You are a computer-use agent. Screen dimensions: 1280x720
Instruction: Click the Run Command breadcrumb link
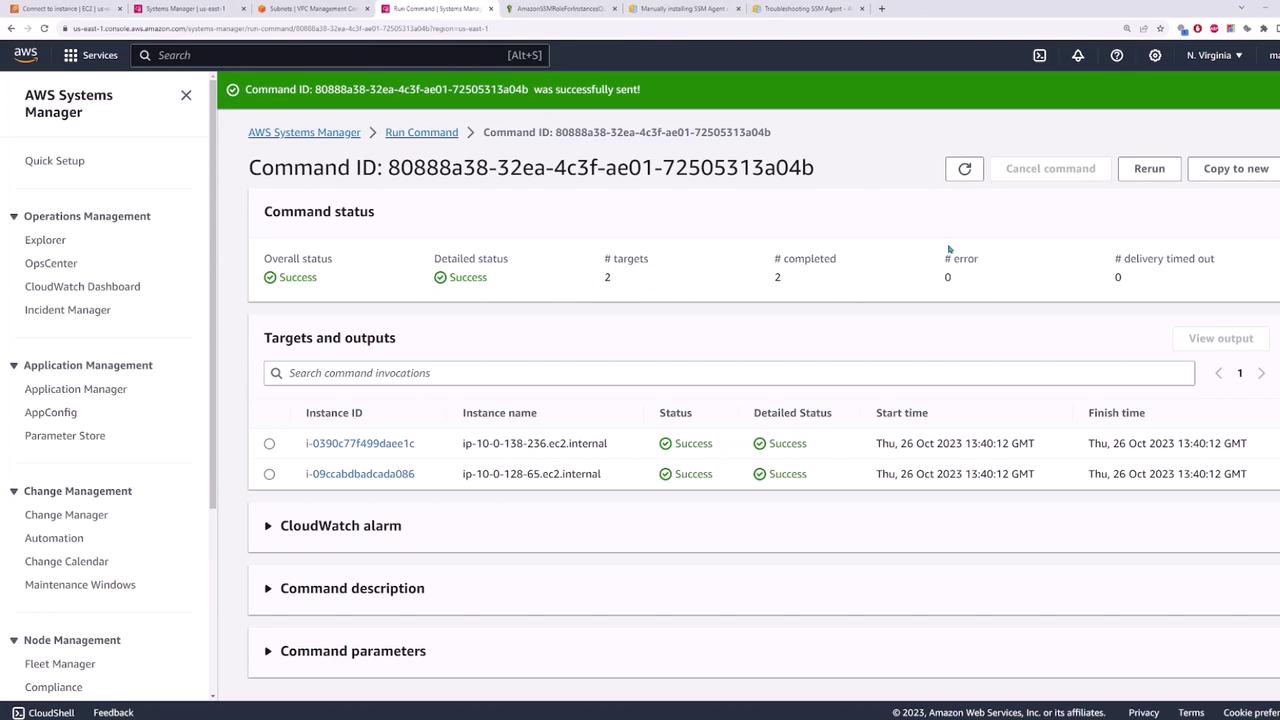click(421, 132)
